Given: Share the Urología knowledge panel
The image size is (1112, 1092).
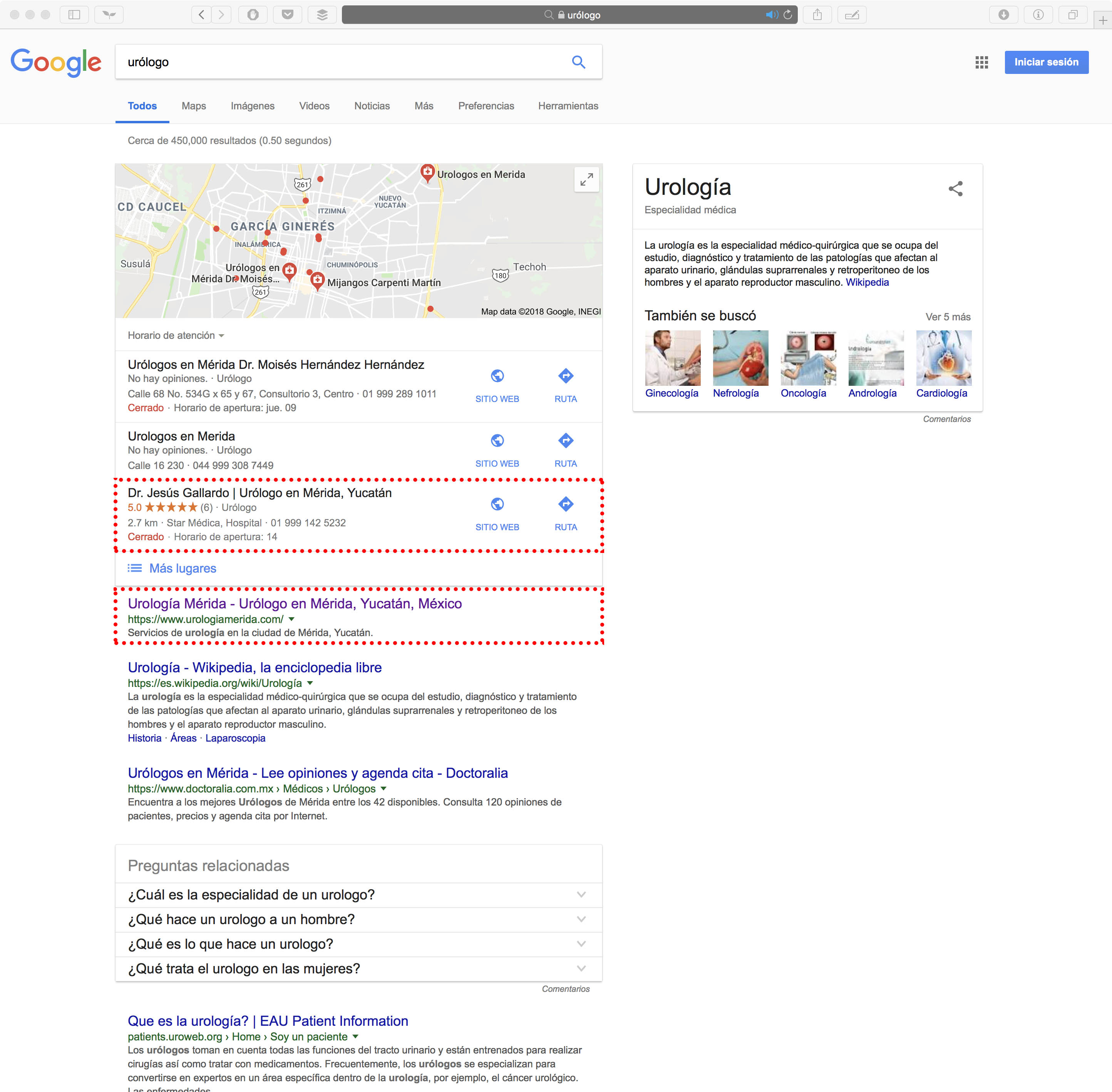Looking at the screenshot, I should [955, 189].
